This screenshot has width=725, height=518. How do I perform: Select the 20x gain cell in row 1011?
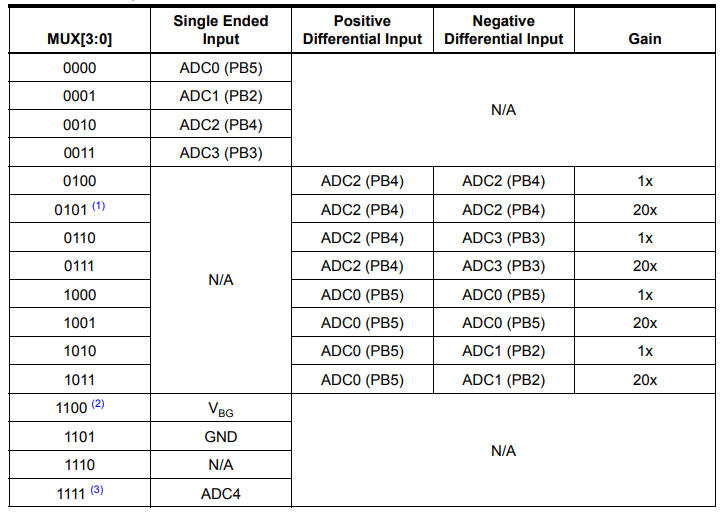pyautogui.click(x=645, y=380)
